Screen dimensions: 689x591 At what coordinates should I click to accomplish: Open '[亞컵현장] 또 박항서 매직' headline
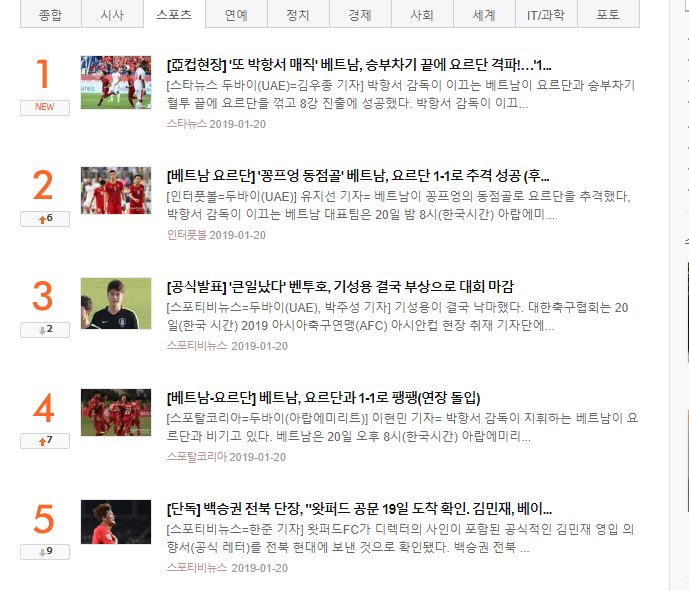[x=359, y=65]
